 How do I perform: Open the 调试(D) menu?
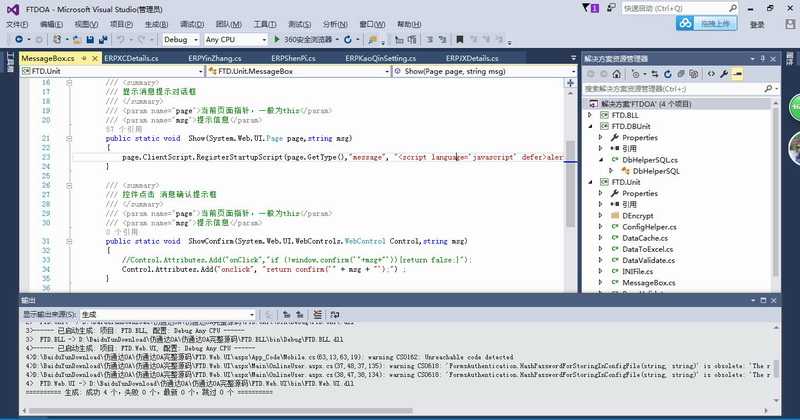tap(192, 24)
